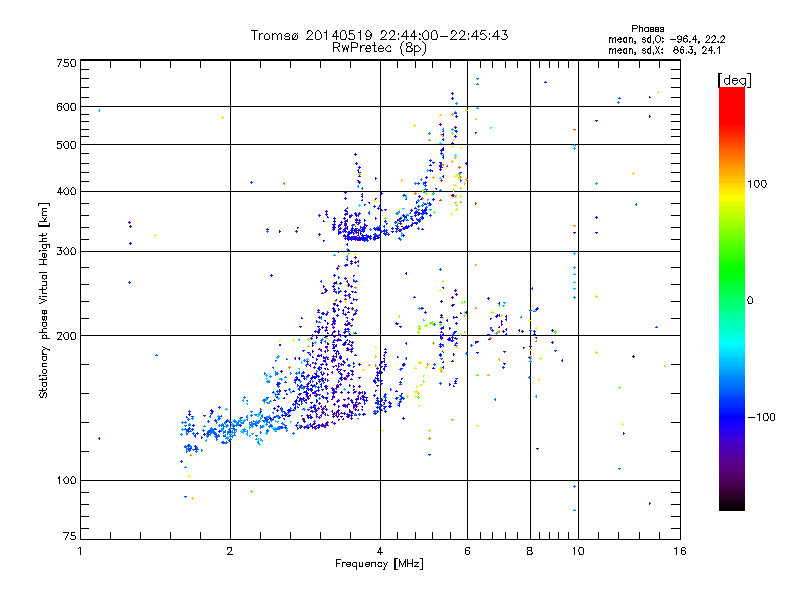Click the colorbar '-100' tick label
The image size is (800, 600).
tap(761, 417)
